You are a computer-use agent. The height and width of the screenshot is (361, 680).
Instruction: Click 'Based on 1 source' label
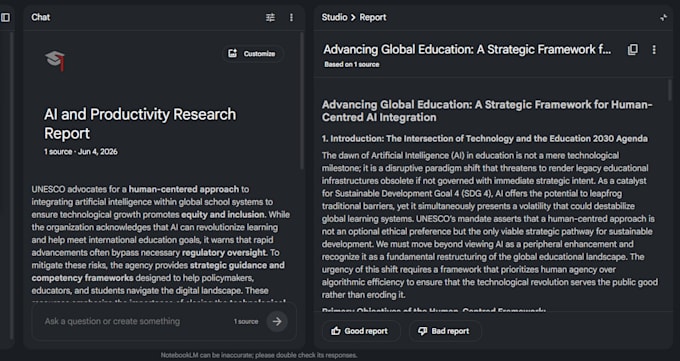pyautogui.click(x=352, y=64)
